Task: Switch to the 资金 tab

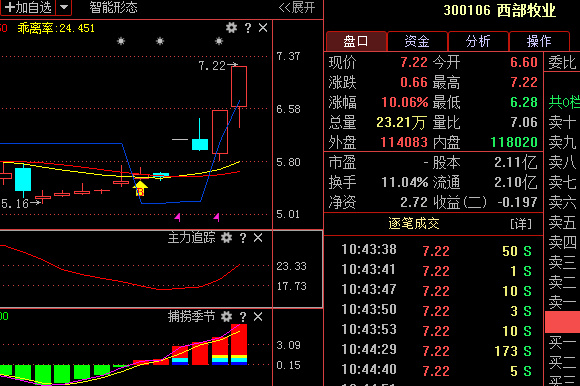Action: pos(417,41)
